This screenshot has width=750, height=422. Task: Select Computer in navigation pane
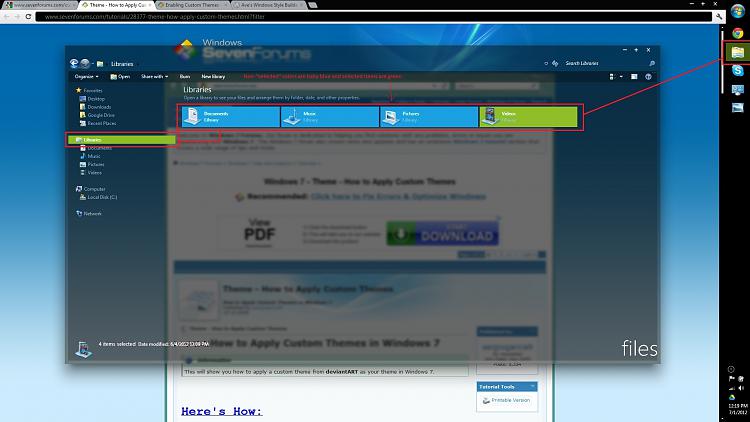point(90,189)
